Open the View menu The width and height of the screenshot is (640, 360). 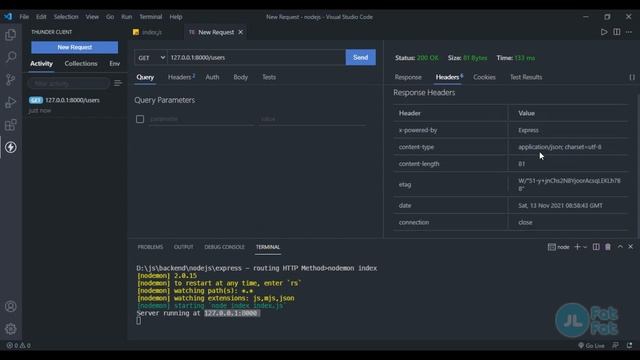coord(92,17)
